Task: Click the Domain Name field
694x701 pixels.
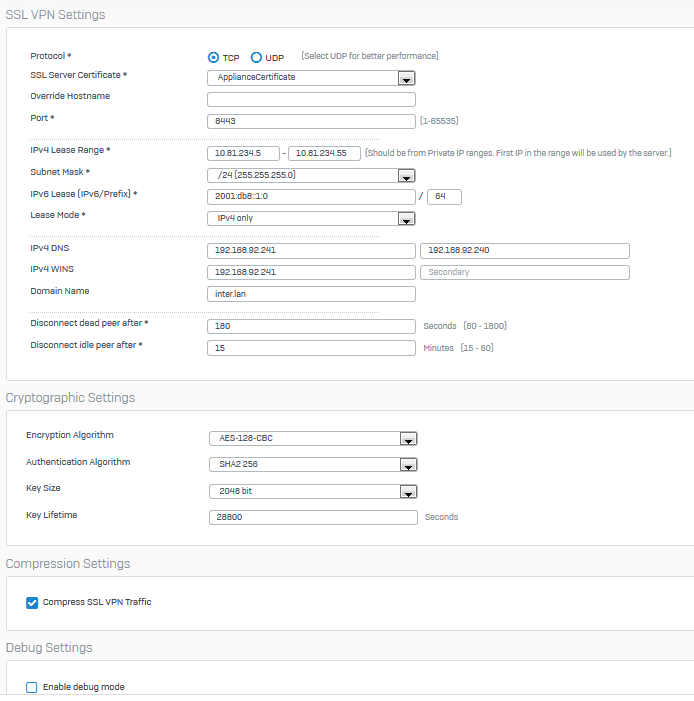Action: coord(311,294)
